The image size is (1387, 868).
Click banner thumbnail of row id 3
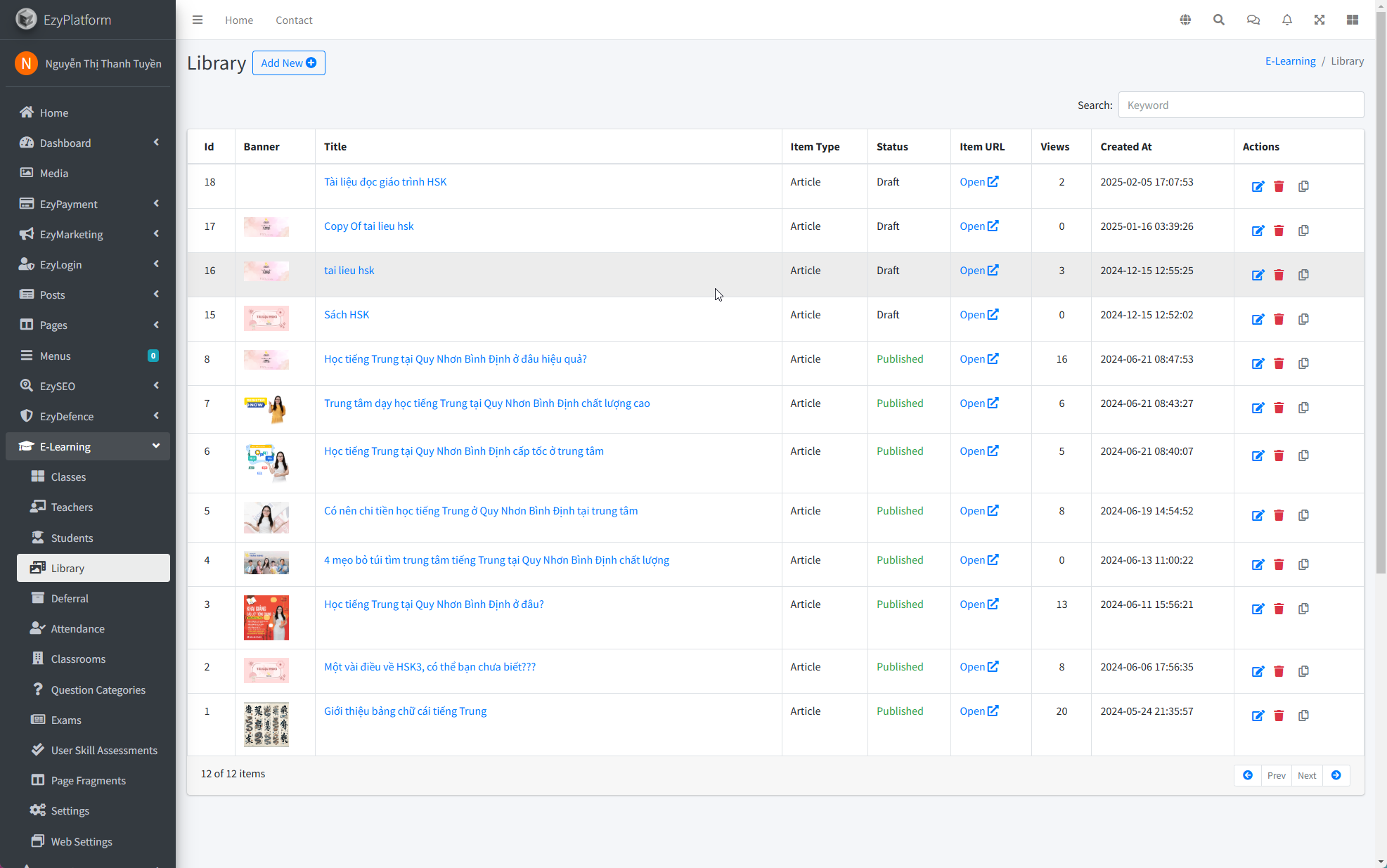click(x=266, y=618)
